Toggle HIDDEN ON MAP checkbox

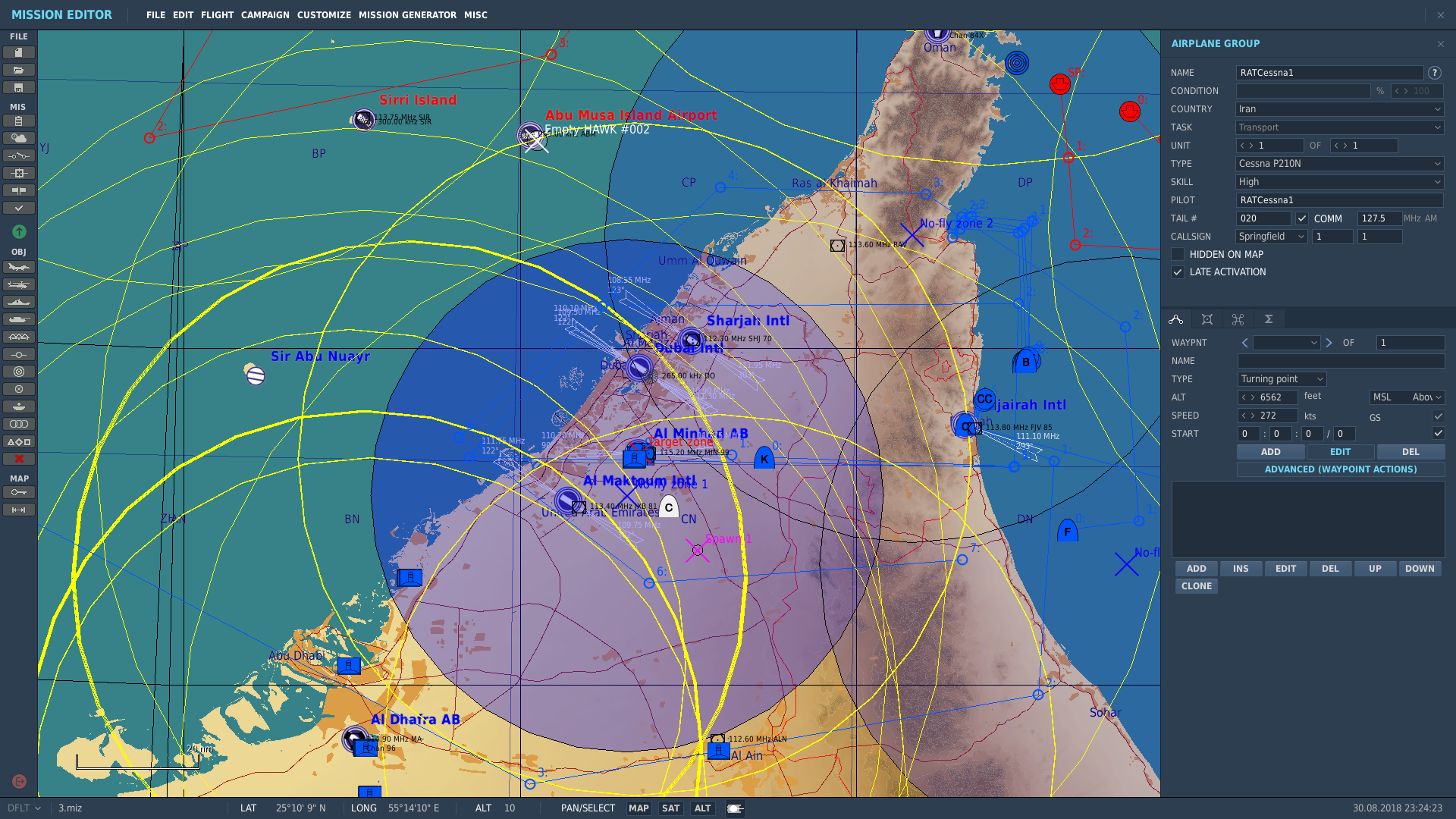click(x=1178, y=255)
